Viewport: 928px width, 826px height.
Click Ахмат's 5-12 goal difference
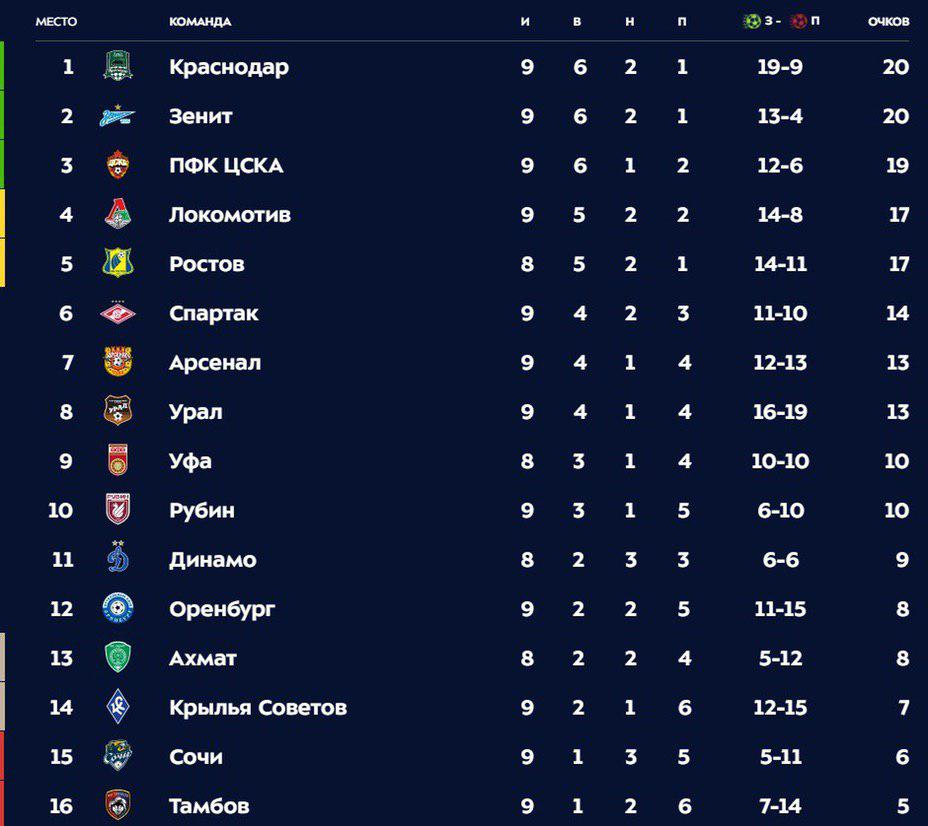coord(781,658)
